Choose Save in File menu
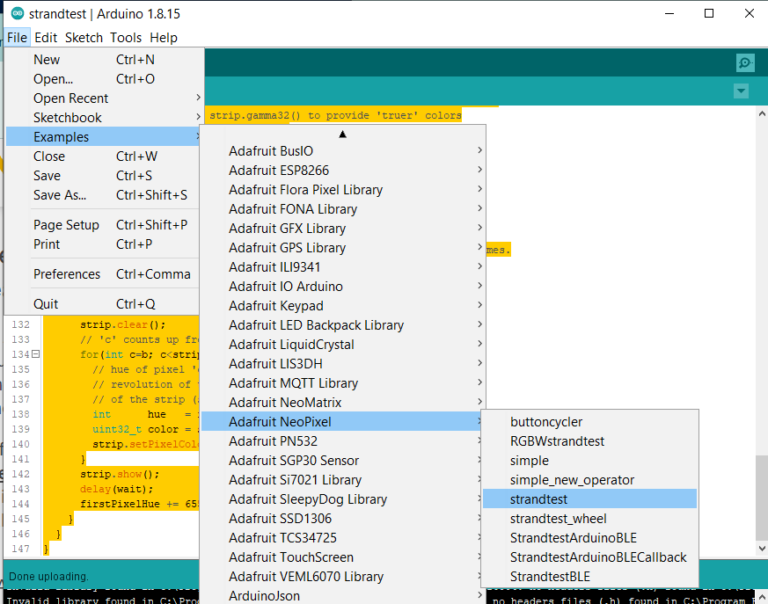The height and width of the screenshot is (604, 768). point(104,175)
